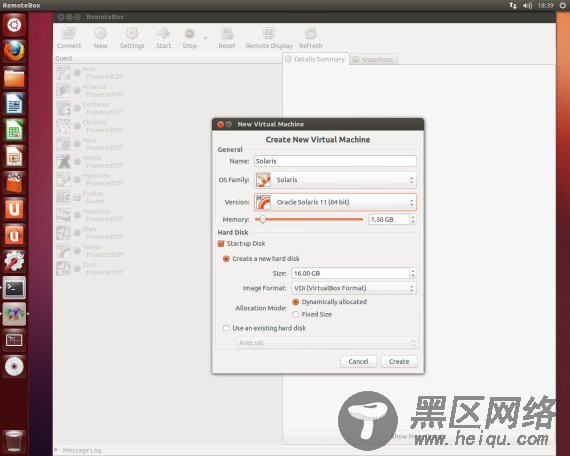The height and width of the screenshot is (456, 570).
Task: Open Ubuntu Software Center from launcher
Action: pos(14,183)
